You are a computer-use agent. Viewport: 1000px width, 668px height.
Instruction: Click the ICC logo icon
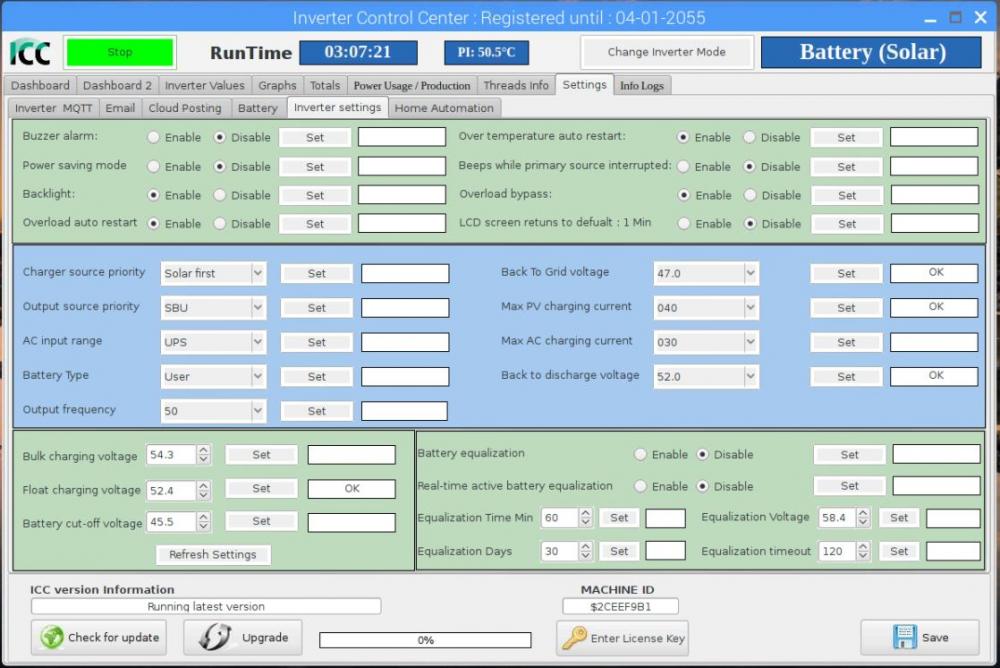coord(29,52)
